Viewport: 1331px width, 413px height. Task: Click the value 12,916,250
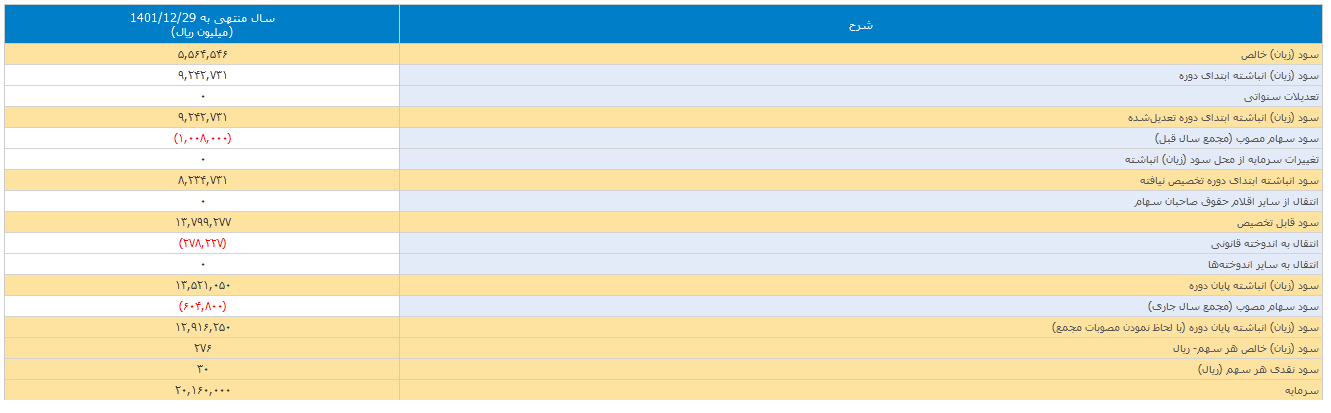[202, 327]
